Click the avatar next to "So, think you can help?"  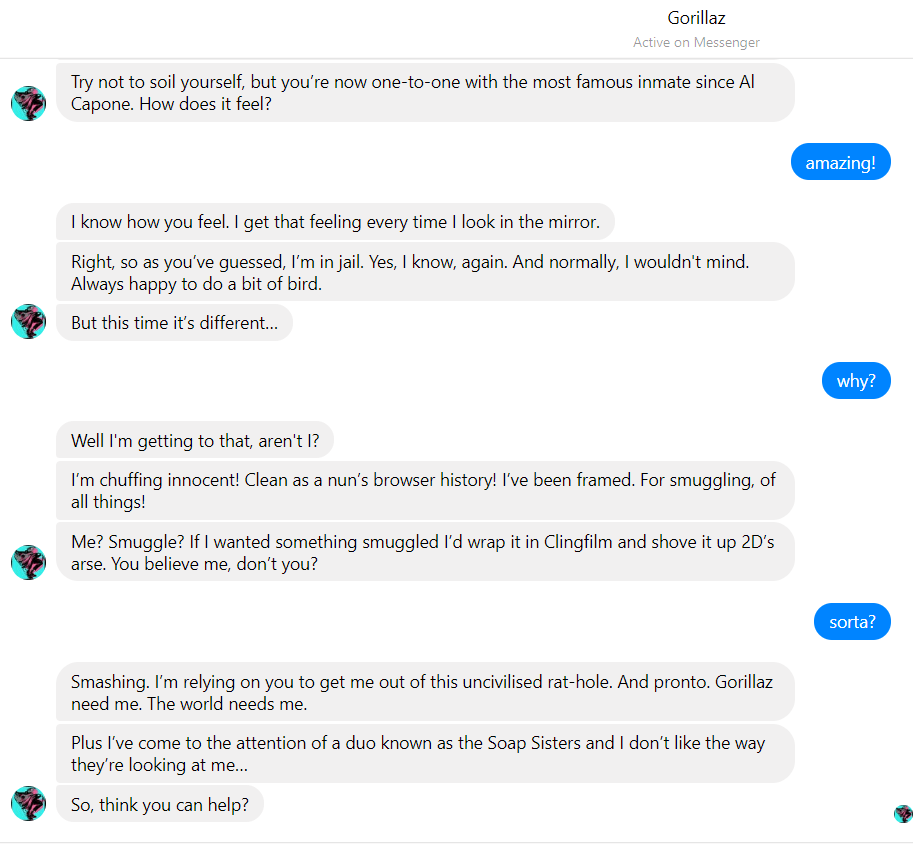click(x=28, y=803)
